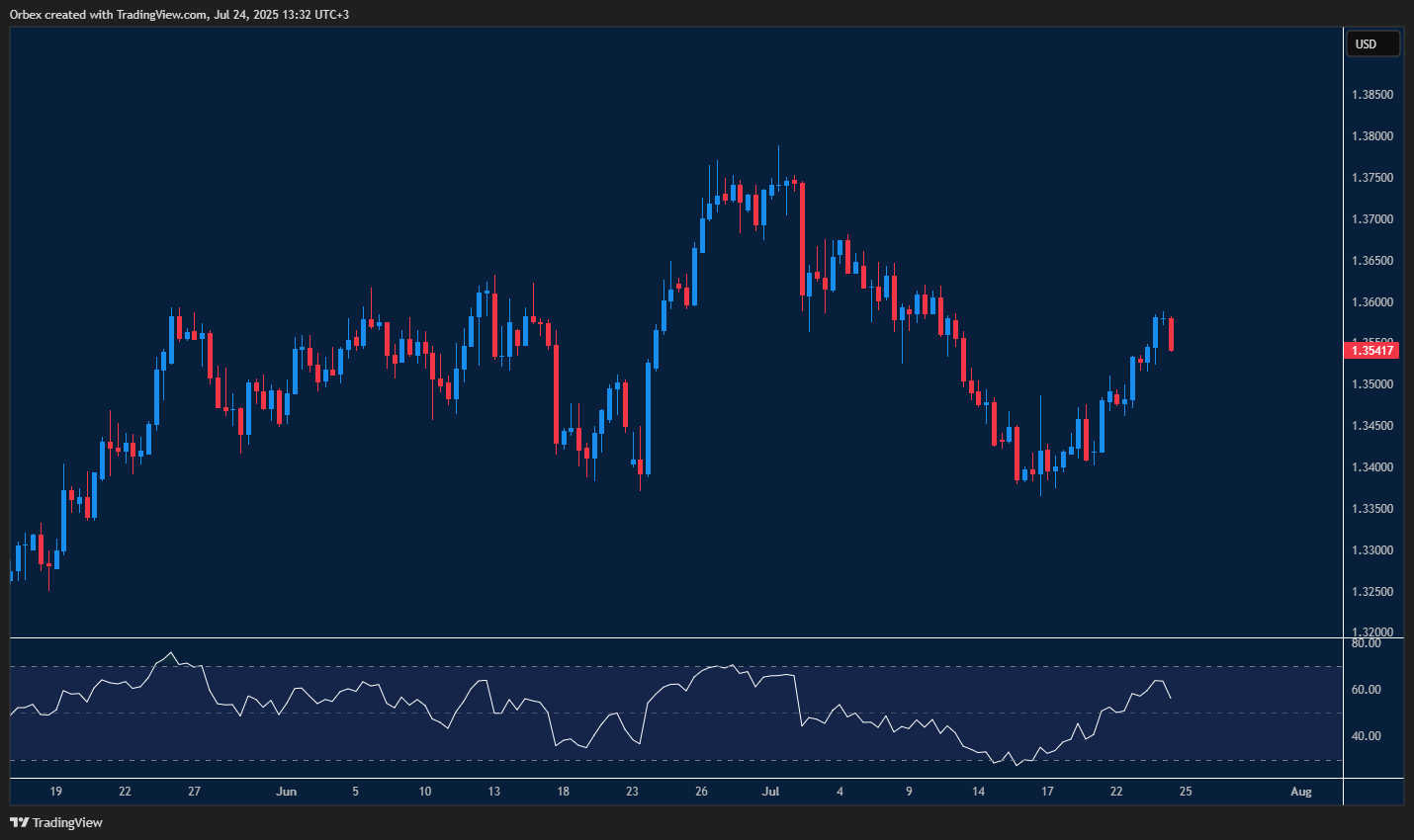The height and width of the screenshot is (840, 1414).
Task: Click the 1.34000 price scale label
Action: (x=1372, y=467)
